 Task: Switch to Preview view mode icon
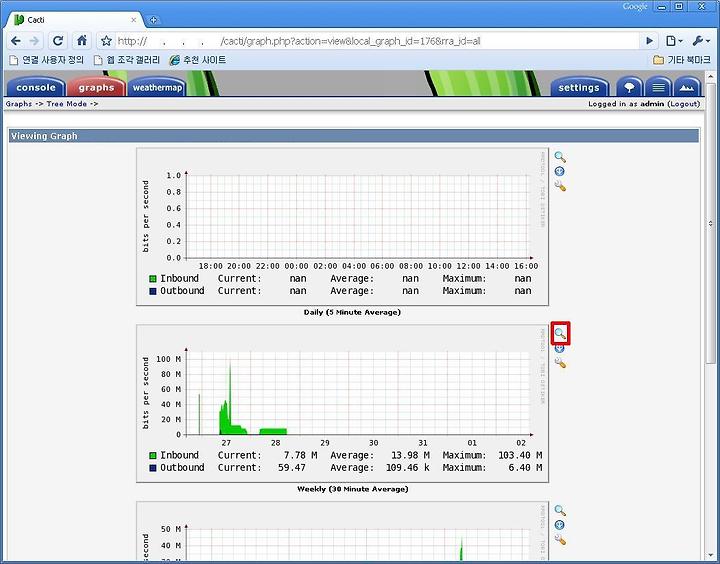[x=686, y=87]
